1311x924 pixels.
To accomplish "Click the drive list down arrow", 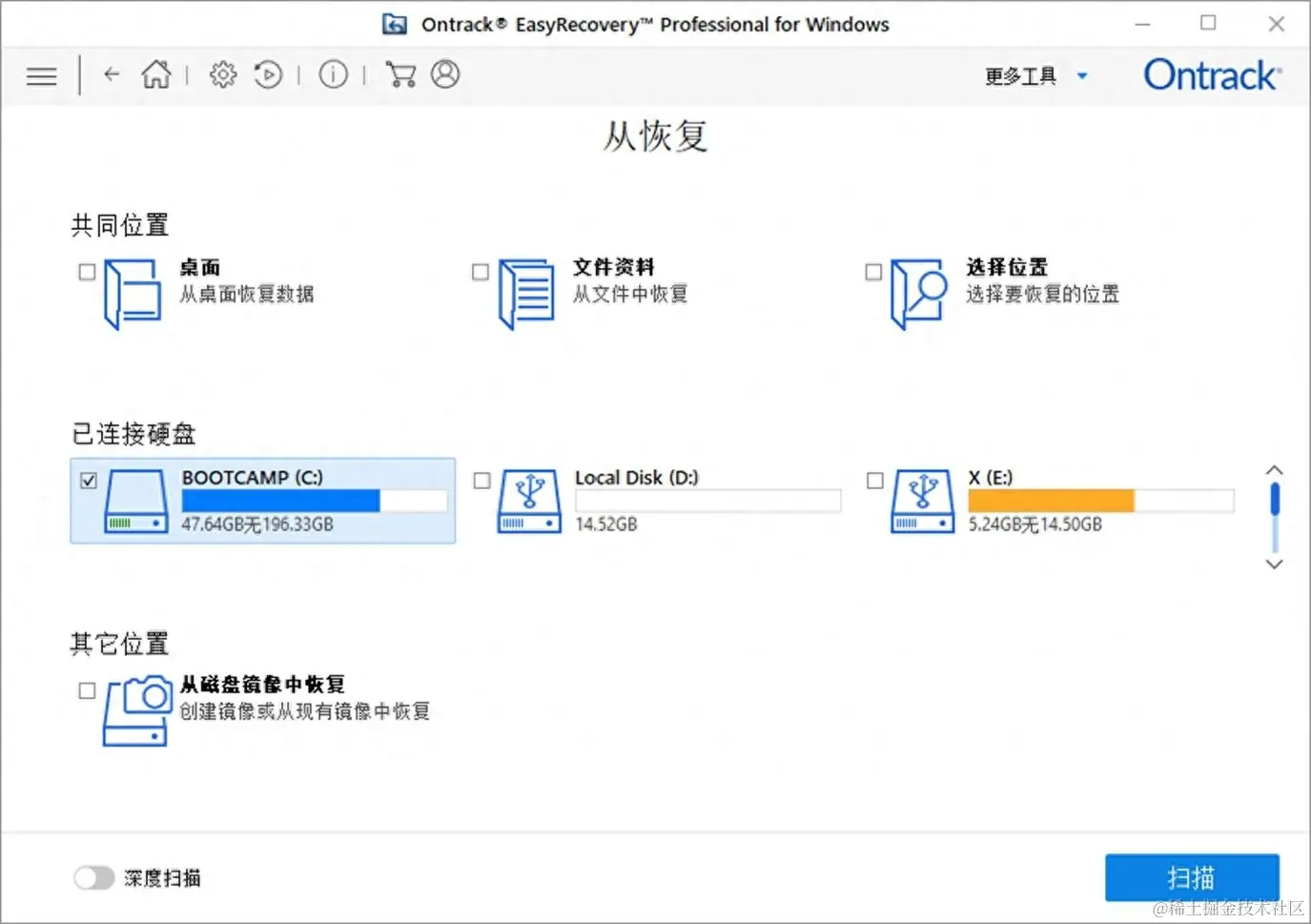I will tap(1274, 564).
